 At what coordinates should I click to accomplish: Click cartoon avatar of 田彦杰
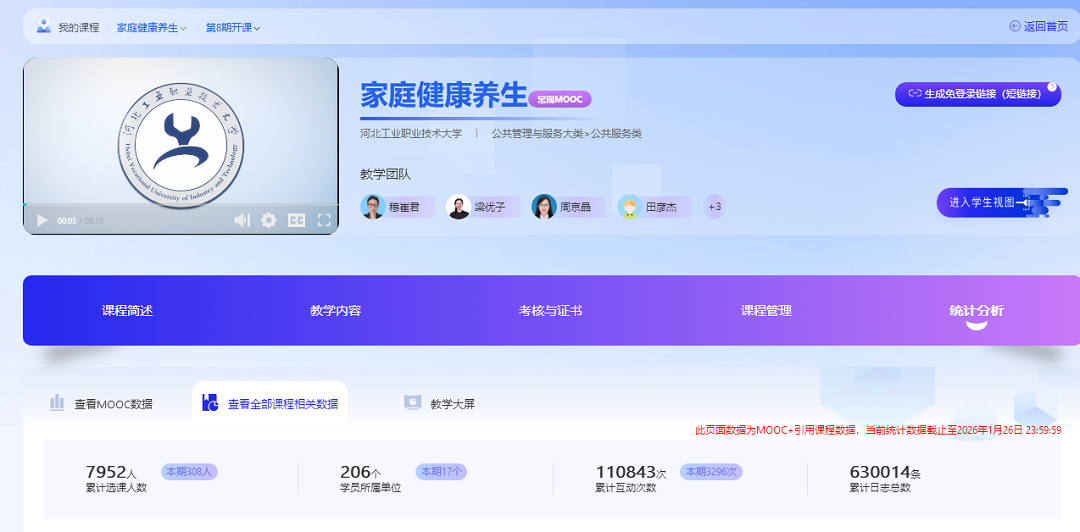(x=629, y=207)
